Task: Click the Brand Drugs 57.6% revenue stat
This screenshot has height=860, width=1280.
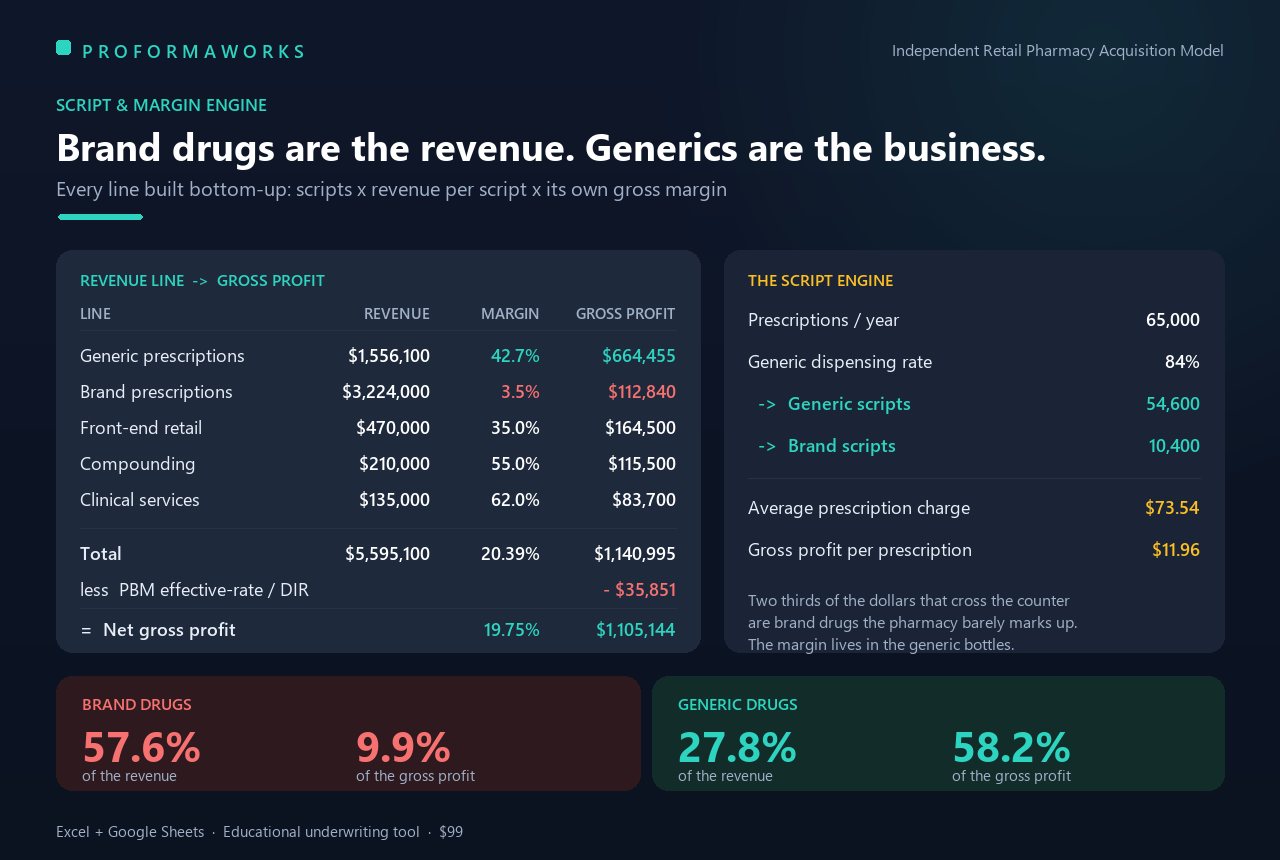Action: click(x=141, y=748)
